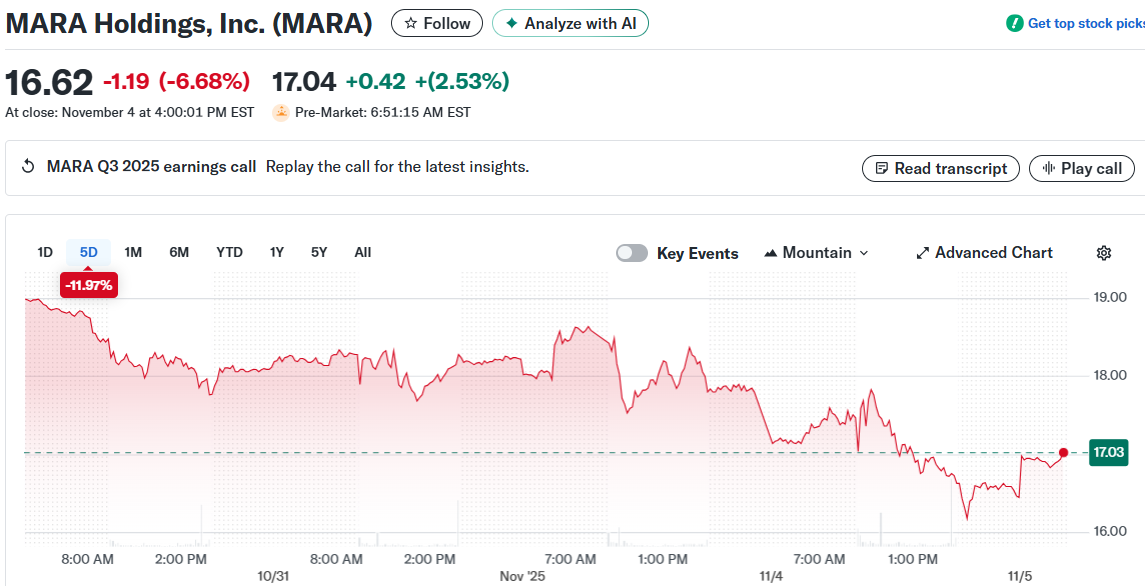Click the chart settings gear icon

(x=1104, y=253)
